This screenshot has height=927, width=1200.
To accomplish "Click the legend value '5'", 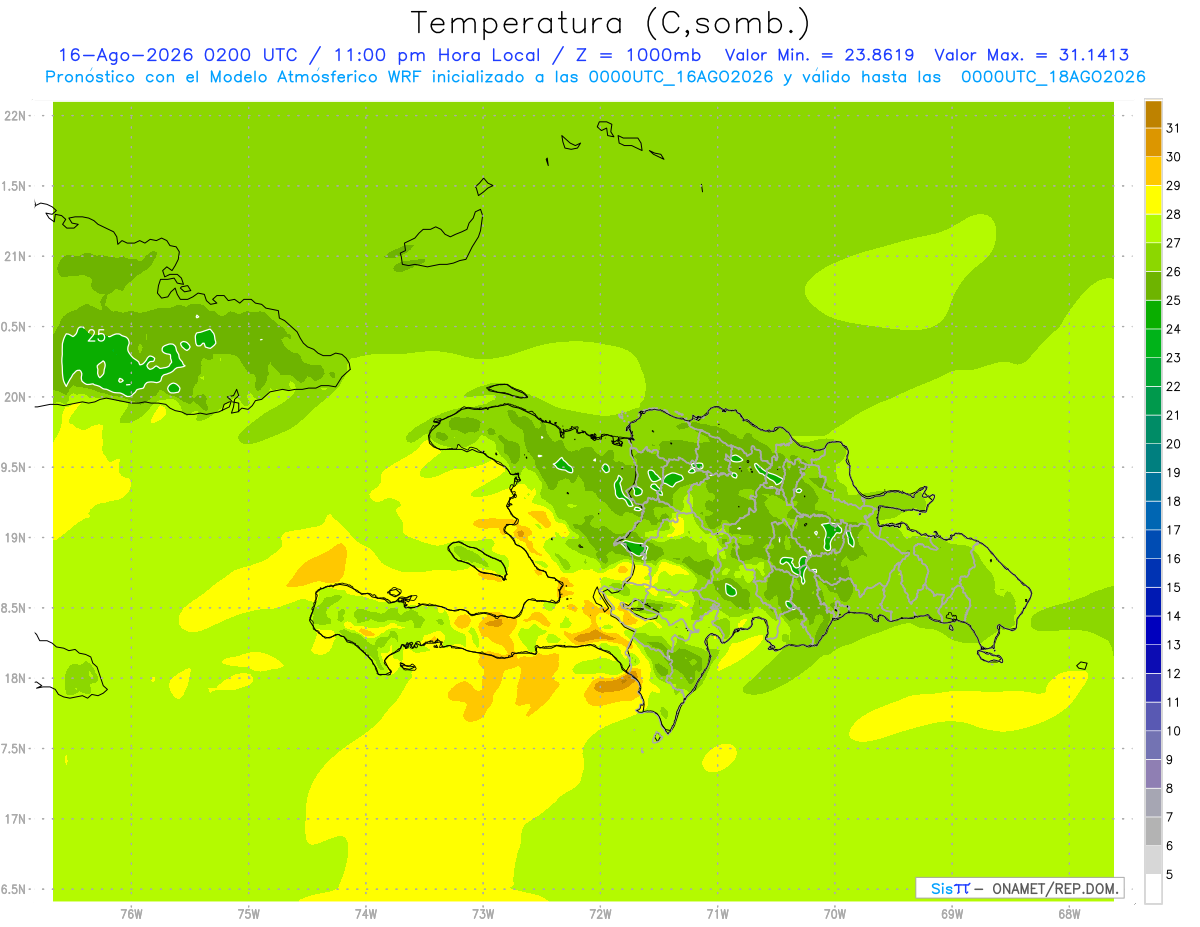I will pyautogui.click(x=1170, y=875).
